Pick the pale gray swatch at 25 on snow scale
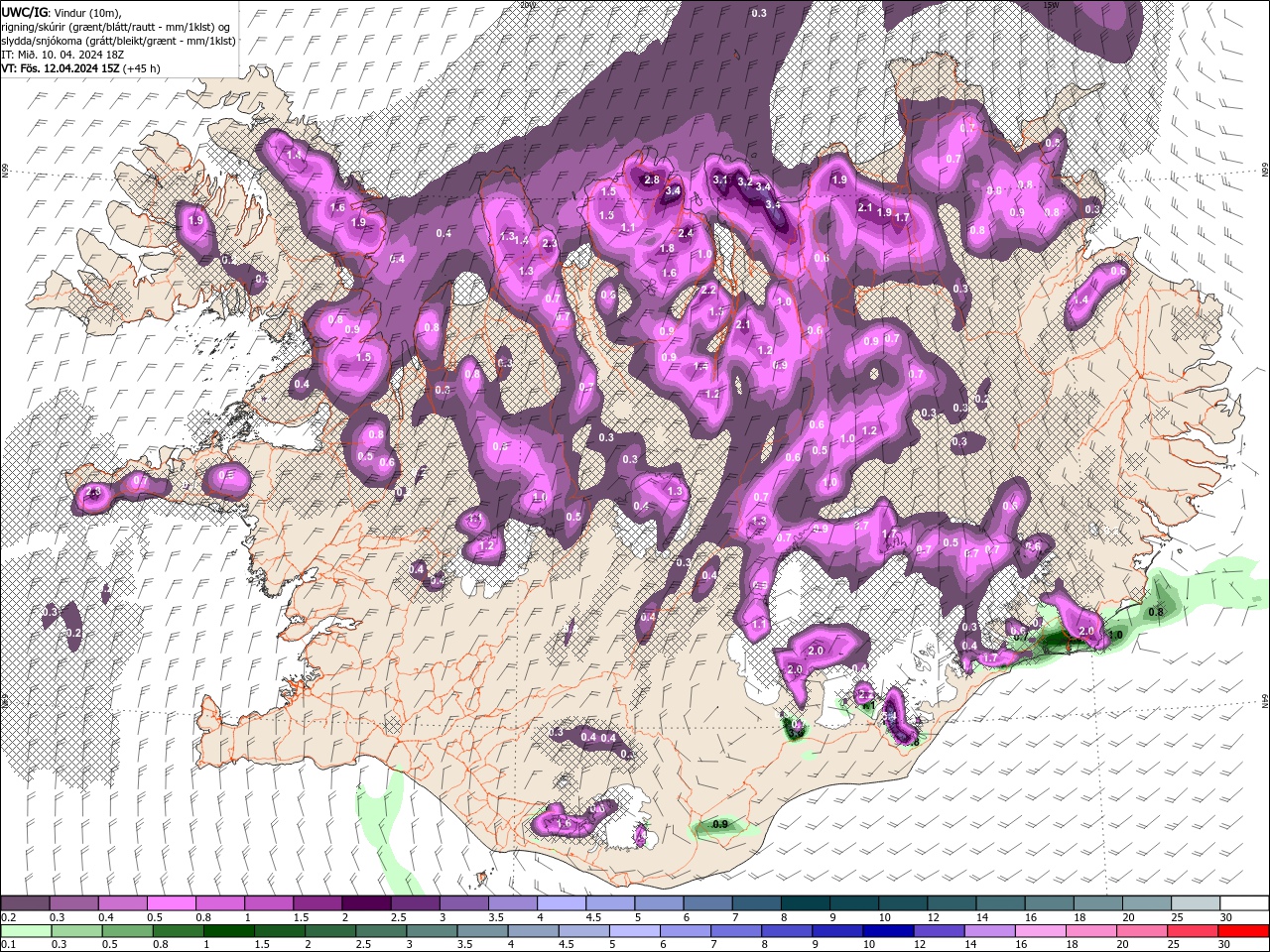1270x952 pixels. tap(1196, 903)
